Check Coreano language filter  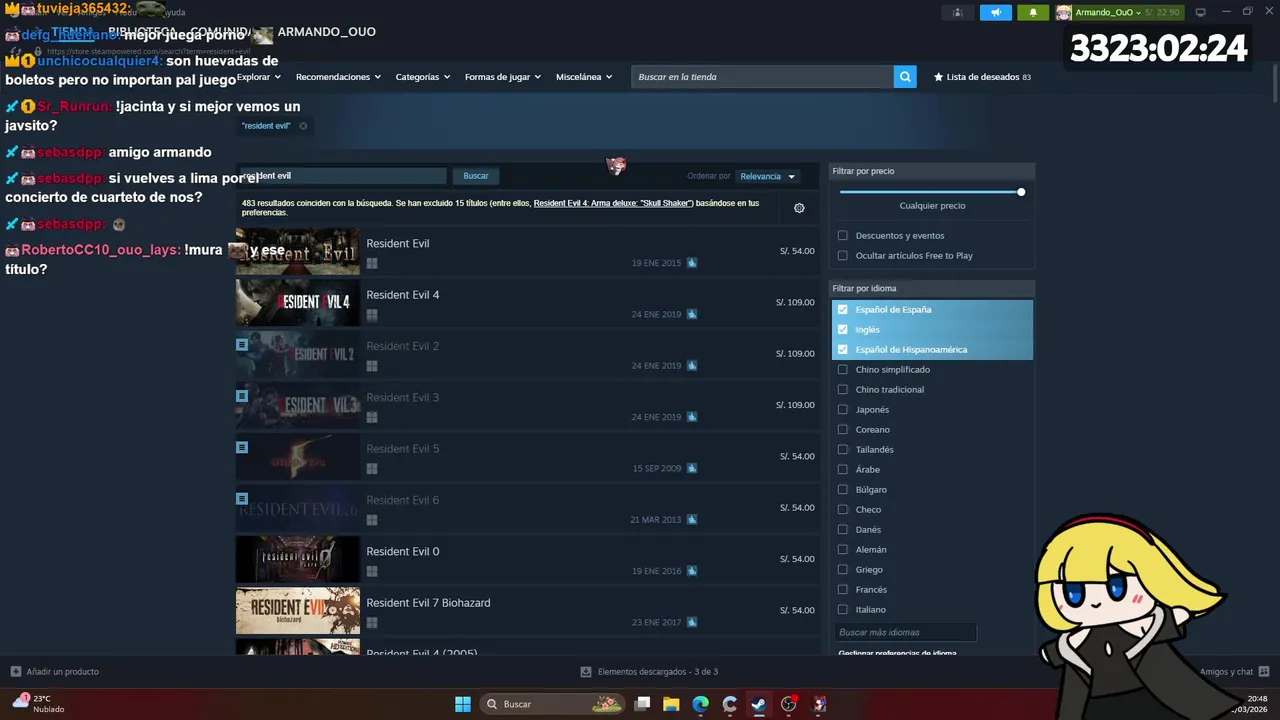tap(843, 430)
